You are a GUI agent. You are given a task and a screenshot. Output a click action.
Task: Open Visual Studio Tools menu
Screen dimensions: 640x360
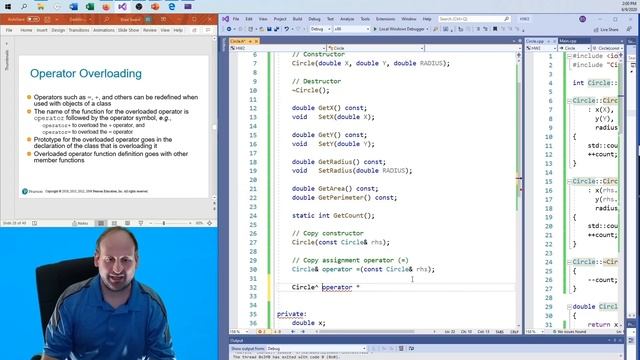[365, 19]
